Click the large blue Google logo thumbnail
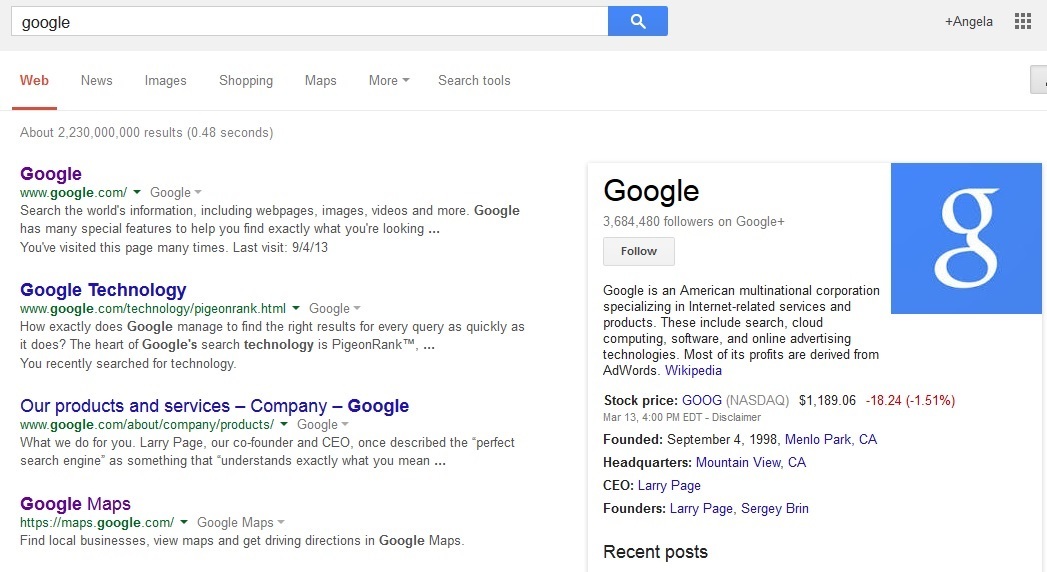The width and height of the screenshot is (1047, 572). [x=966, y=238]
